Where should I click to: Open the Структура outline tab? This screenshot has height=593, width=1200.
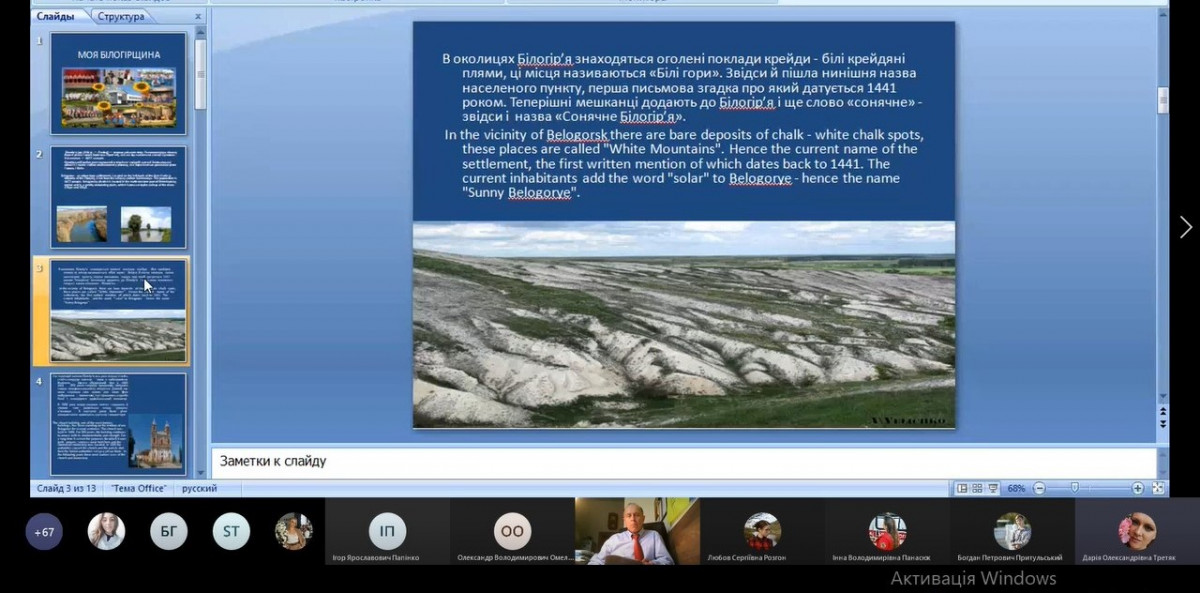pyautogui.click(x=121, y=17)
